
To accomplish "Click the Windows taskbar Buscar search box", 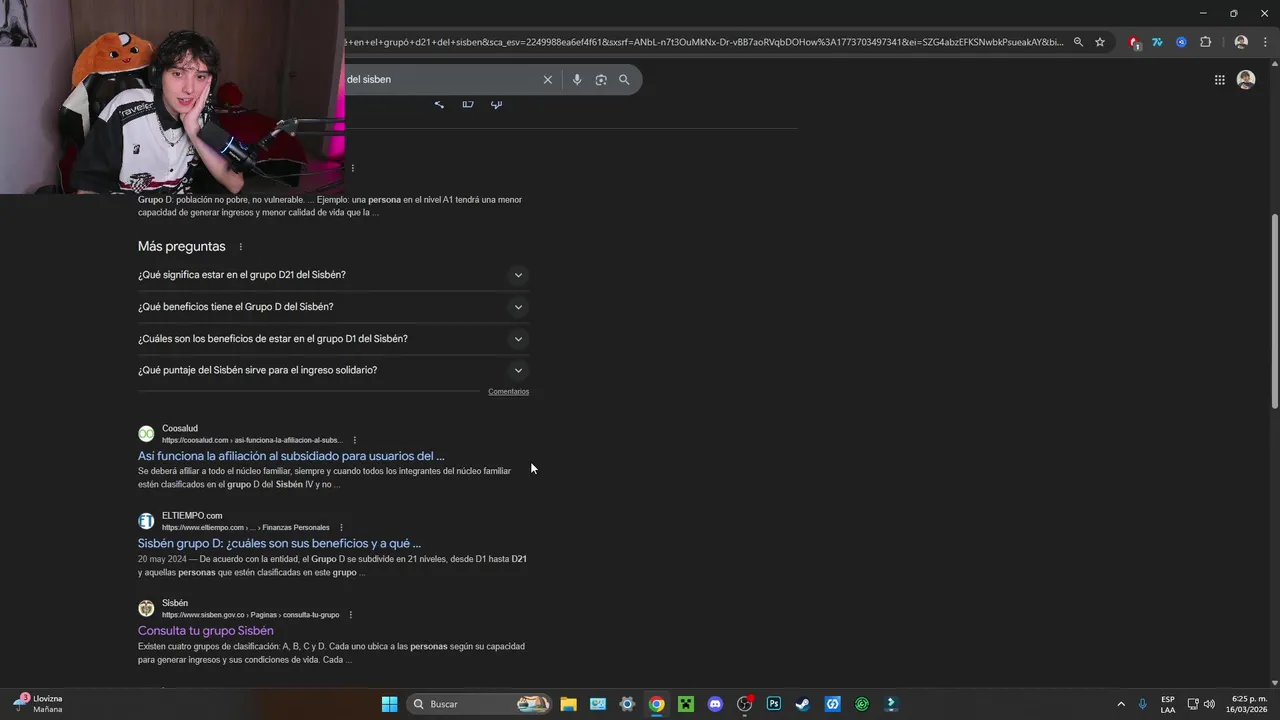I will pos(480,704).
